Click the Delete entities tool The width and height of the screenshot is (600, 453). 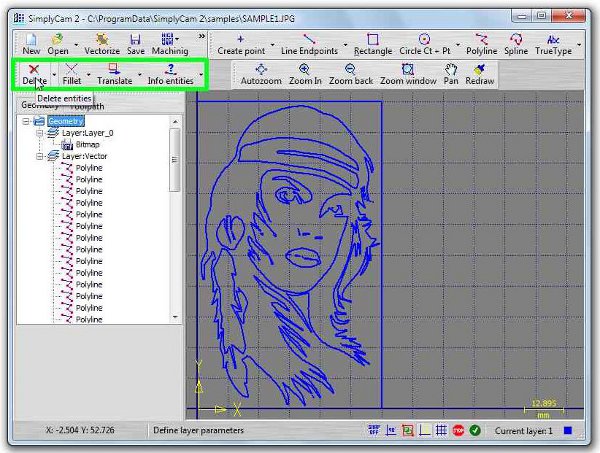tap(34, 75)
